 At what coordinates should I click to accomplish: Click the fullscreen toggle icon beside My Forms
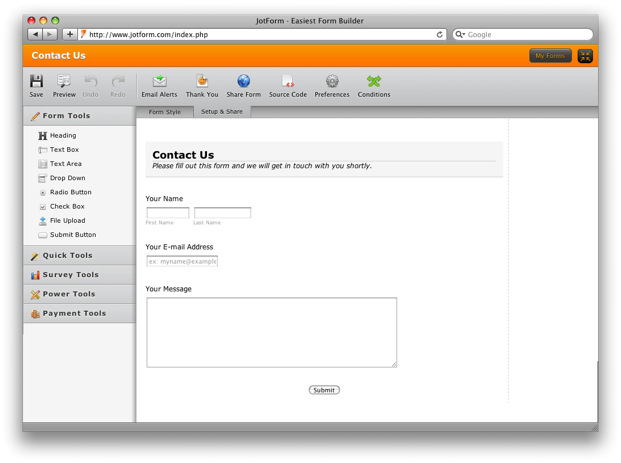coord(585,56)
